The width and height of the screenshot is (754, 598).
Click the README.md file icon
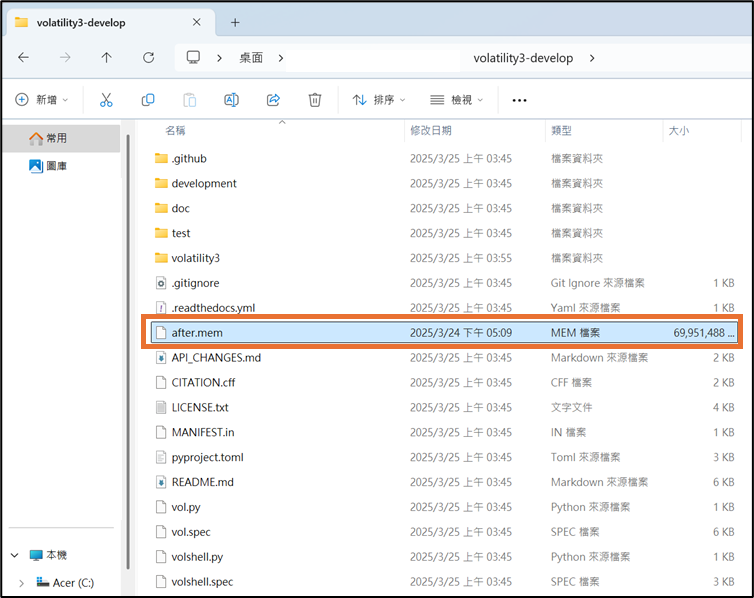(161, 482)
